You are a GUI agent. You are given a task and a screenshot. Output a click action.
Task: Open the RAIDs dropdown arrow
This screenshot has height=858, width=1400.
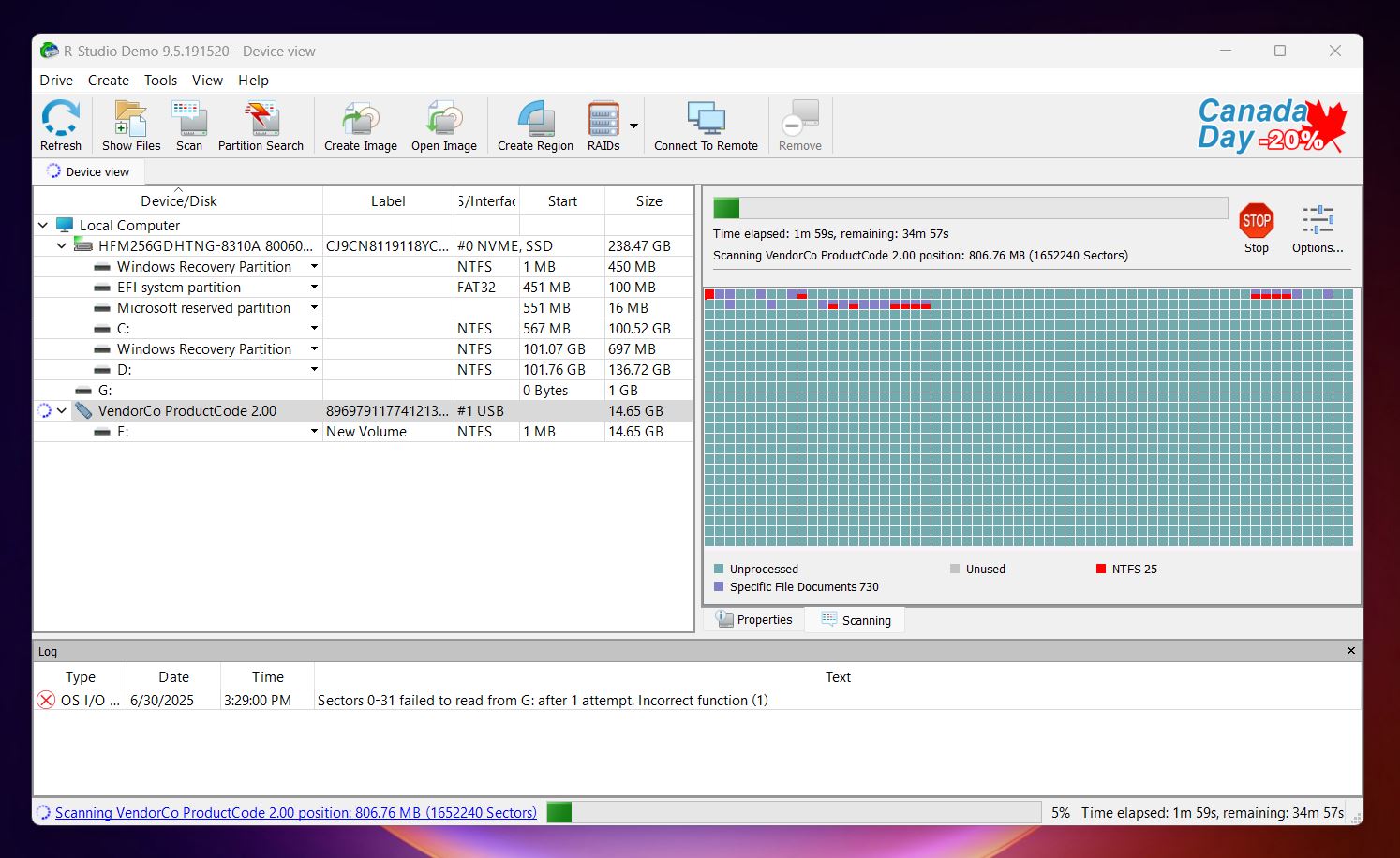(x=633, y=126)
